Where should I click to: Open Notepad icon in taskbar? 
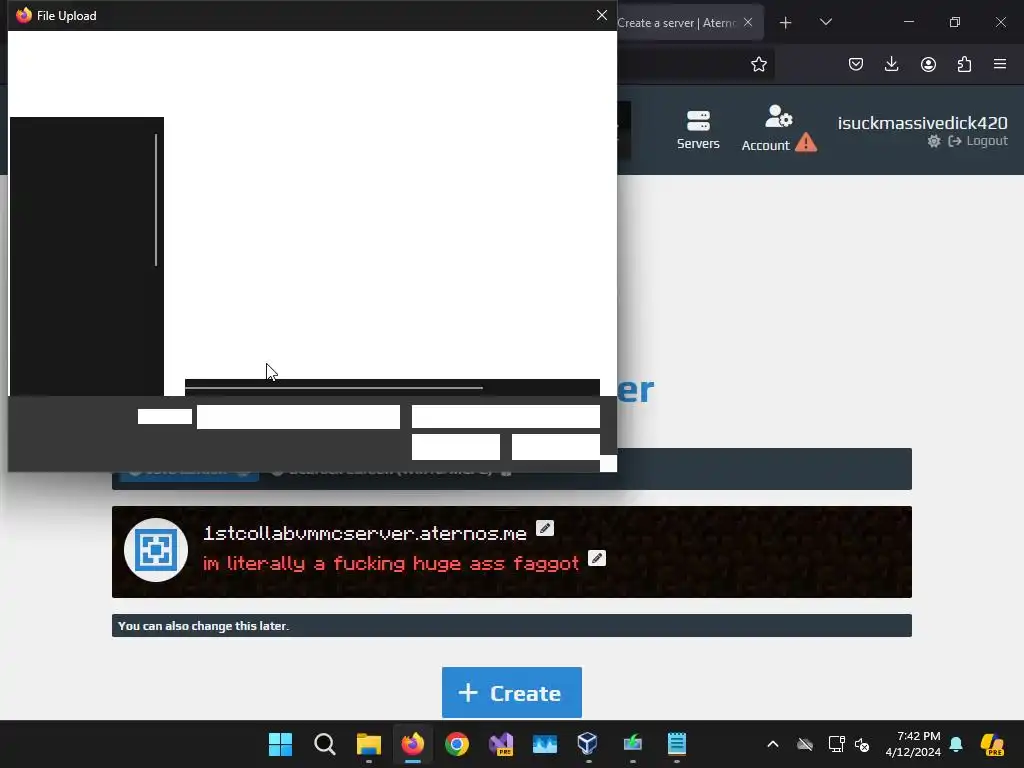pos(677,744)
